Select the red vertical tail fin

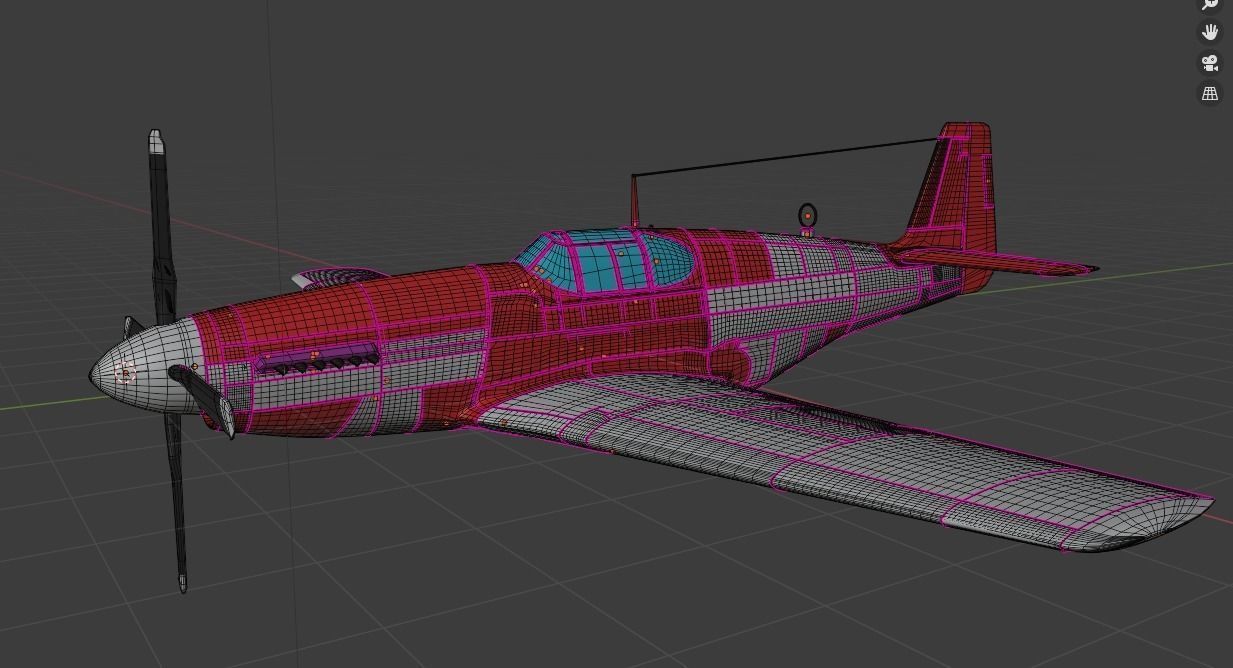click(x=955, y=195)
